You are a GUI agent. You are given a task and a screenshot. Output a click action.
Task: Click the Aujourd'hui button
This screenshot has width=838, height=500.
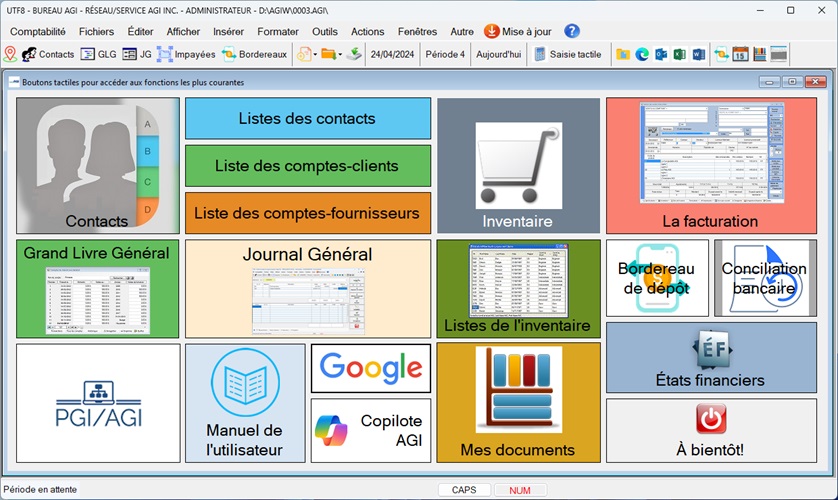click(499, 54)
